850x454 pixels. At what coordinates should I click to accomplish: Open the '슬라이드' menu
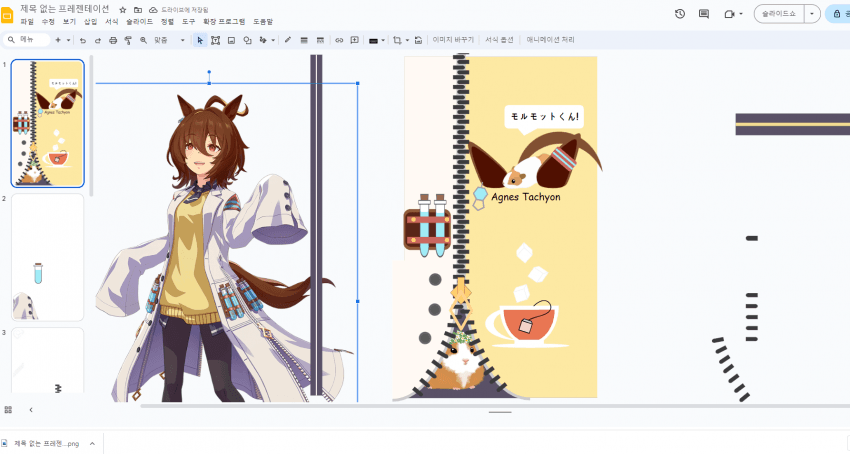click(x=139, y=22)
